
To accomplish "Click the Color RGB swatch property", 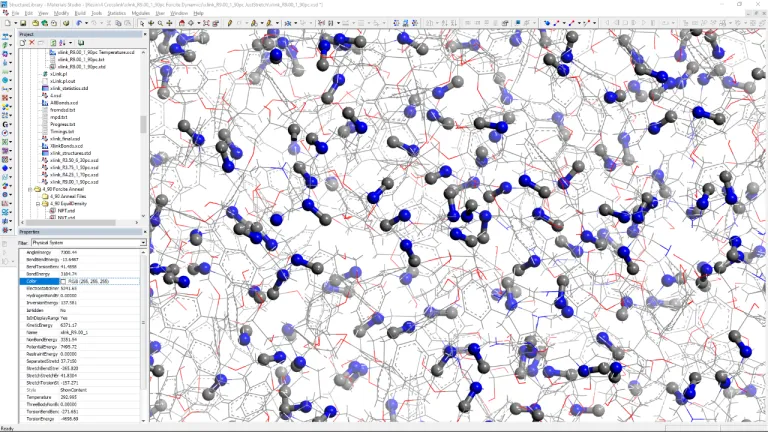I will click(62, 281).
